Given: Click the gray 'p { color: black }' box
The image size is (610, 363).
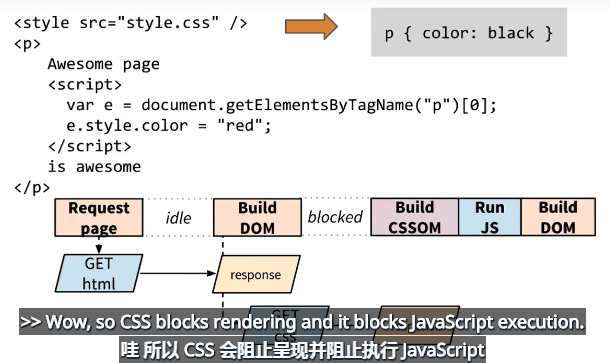Looking at the screenshot, I should tap(469, 32).
